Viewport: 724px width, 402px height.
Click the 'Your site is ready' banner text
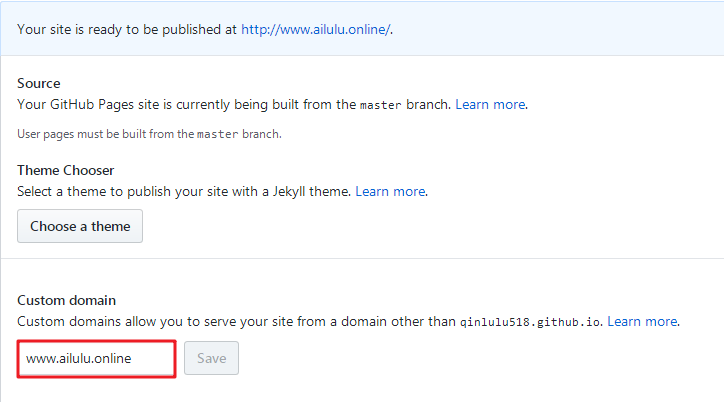tap(205, 30)
